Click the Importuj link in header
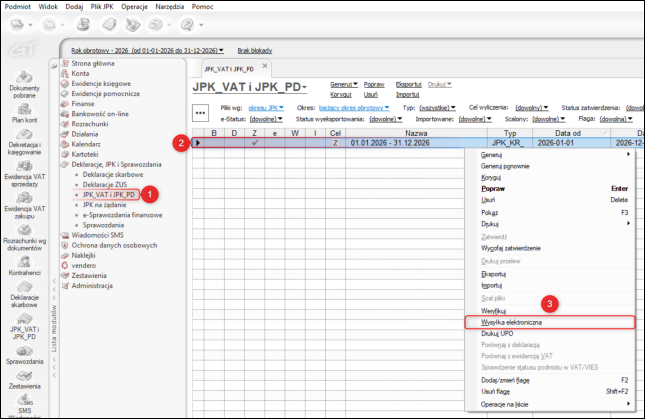The image size is (645, 419). (408, 95)
